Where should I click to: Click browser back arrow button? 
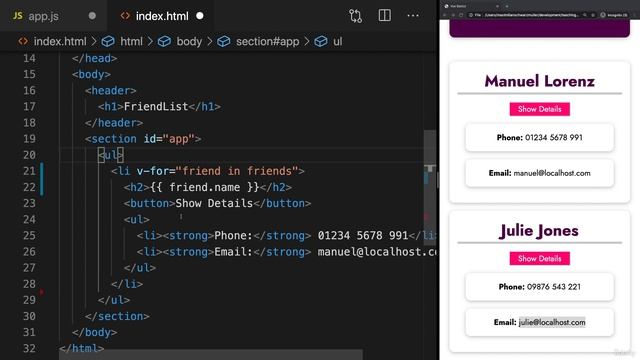445,15
